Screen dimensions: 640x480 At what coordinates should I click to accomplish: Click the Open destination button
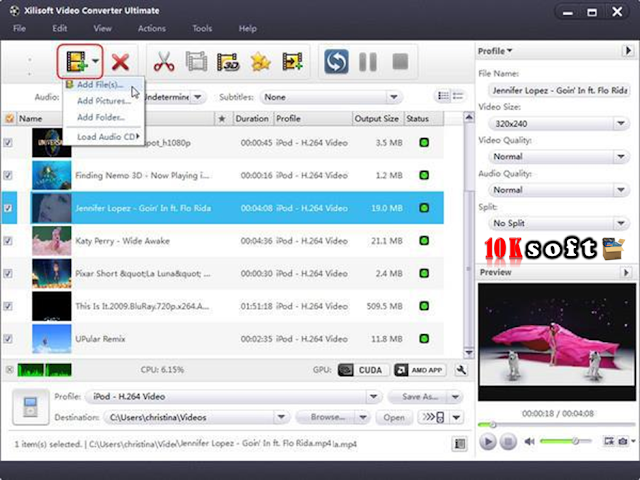(x=394, y=417)
